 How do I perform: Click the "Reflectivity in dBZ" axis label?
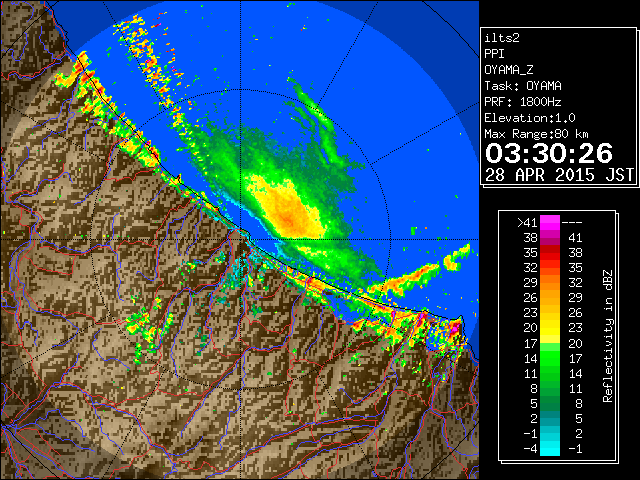(x=608, y=336)
